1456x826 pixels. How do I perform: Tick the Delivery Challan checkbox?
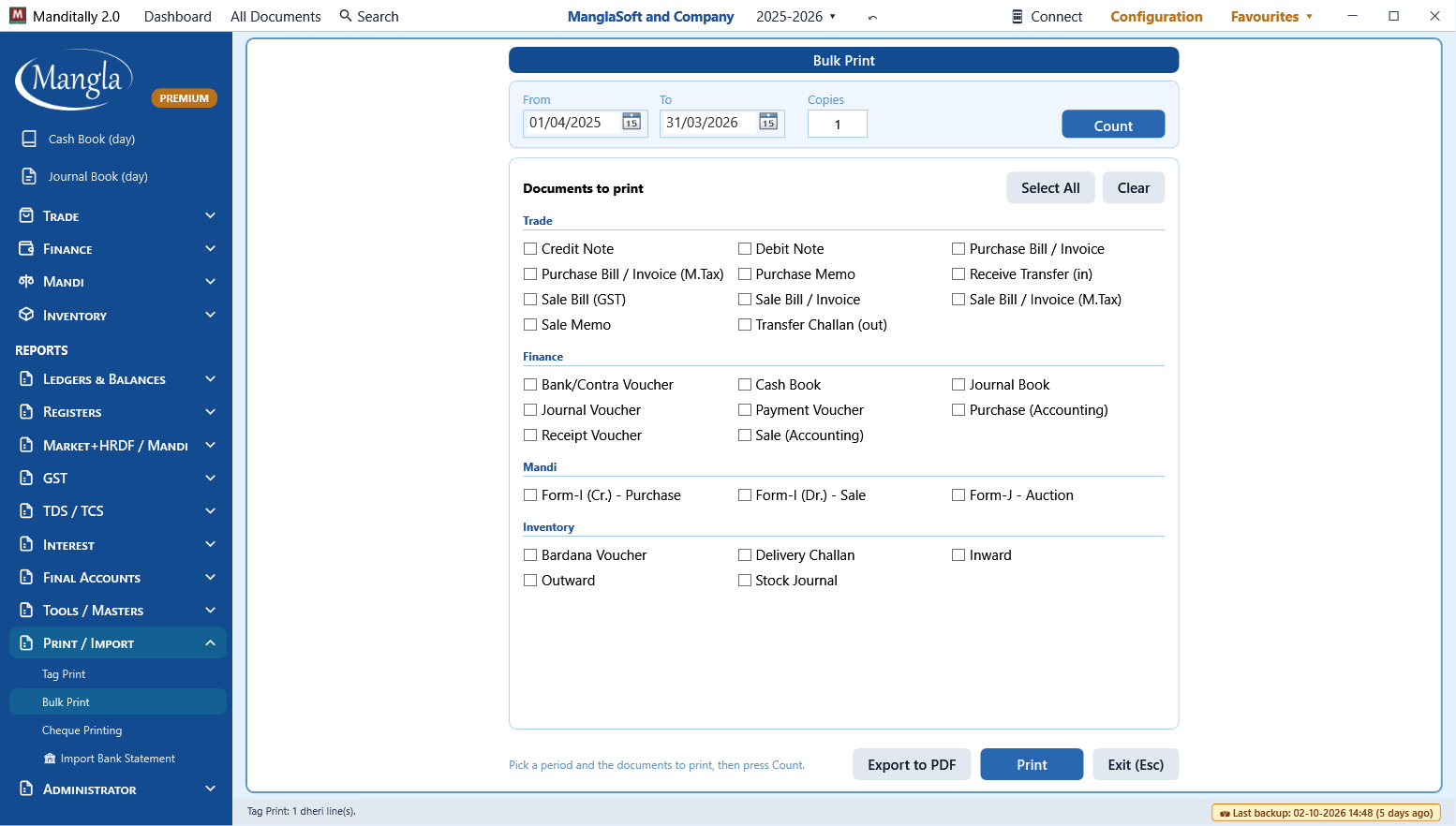[745, 555]
